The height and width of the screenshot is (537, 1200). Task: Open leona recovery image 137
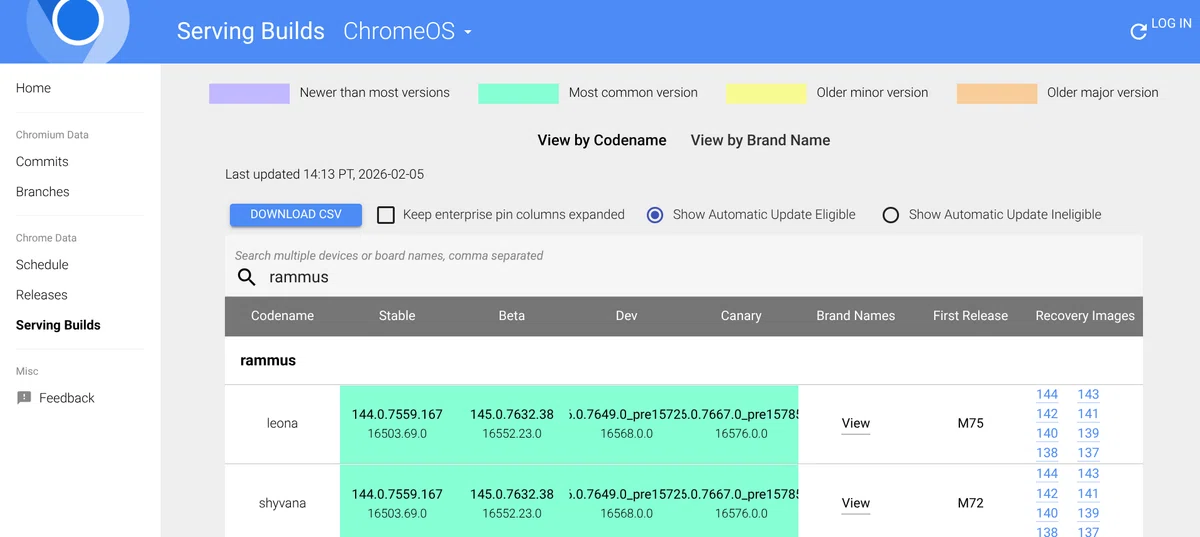(x=1088, y=453)
